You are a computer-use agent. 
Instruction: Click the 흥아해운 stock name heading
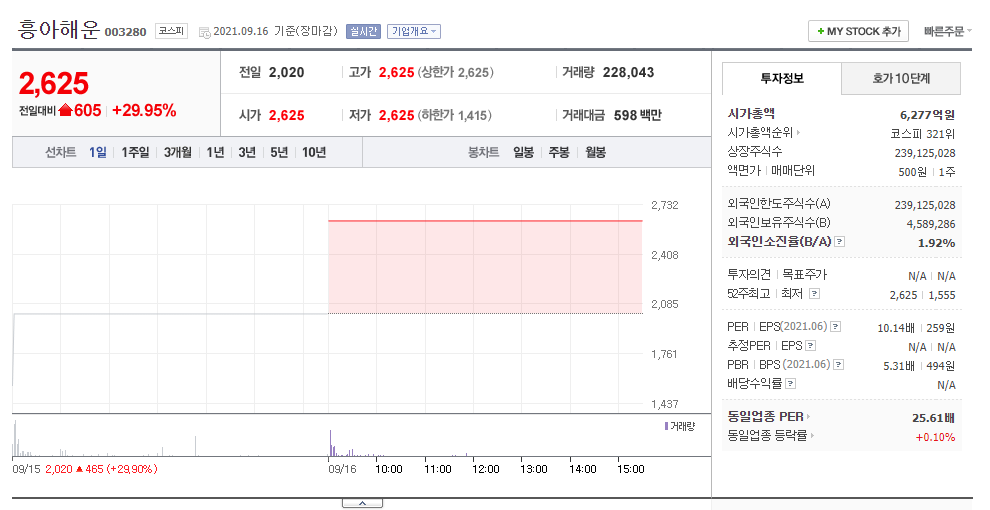pyautogui.click(x=59, y=30)
